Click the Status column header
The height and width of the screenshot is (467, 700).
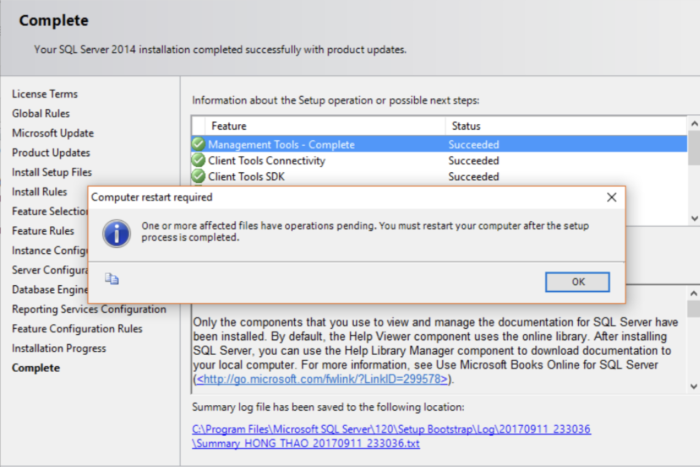[566, 126]
